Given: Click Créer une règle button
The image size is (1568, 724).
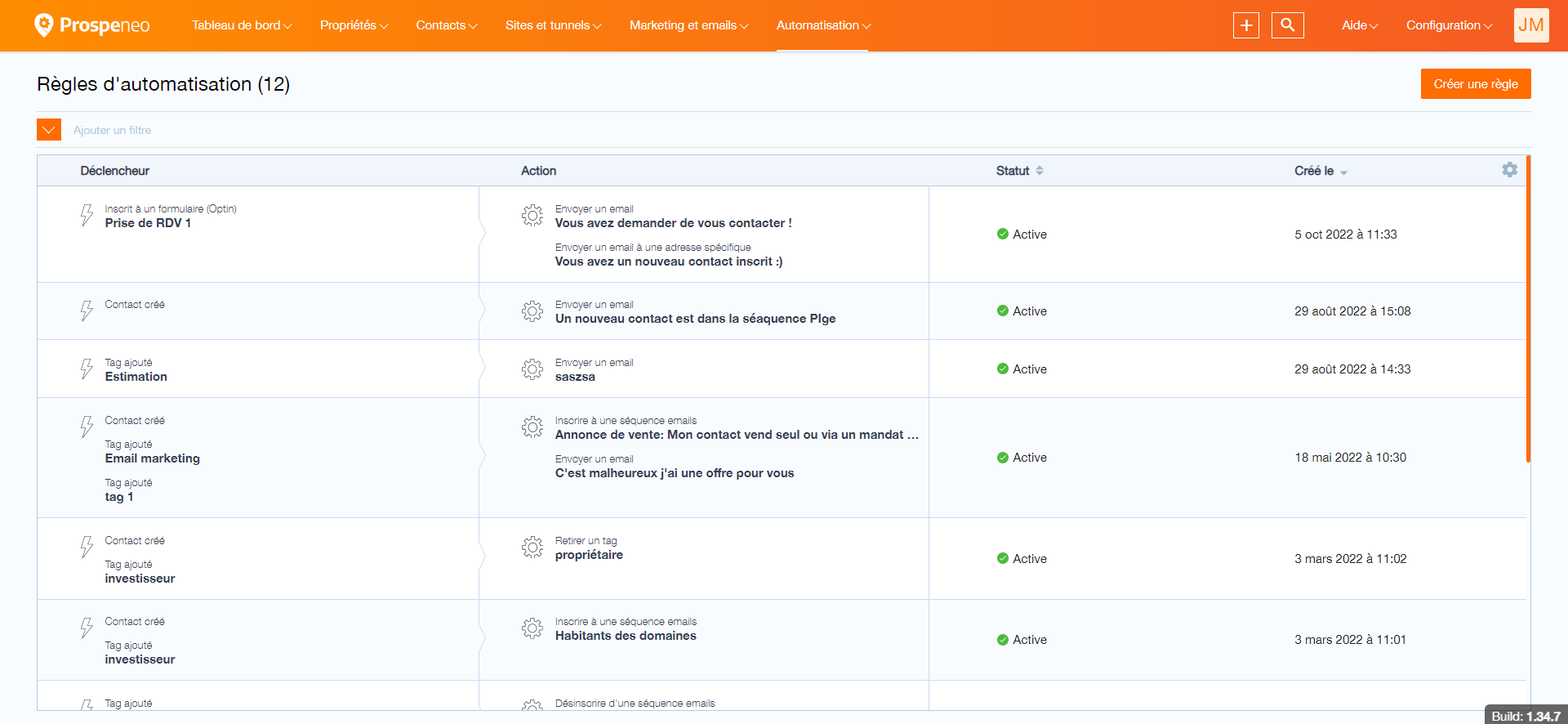Looking at the screenshot, I should pyautogui.click(x=1476, y=83).
